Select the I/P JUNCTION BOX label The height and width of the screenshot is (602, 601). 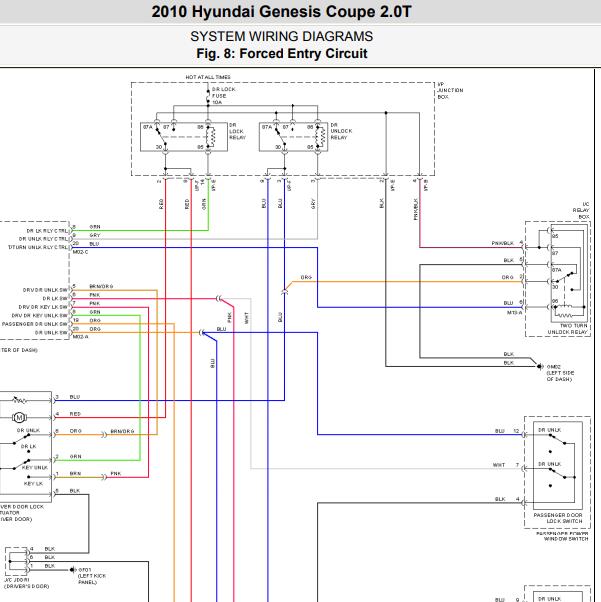[450, 91]
